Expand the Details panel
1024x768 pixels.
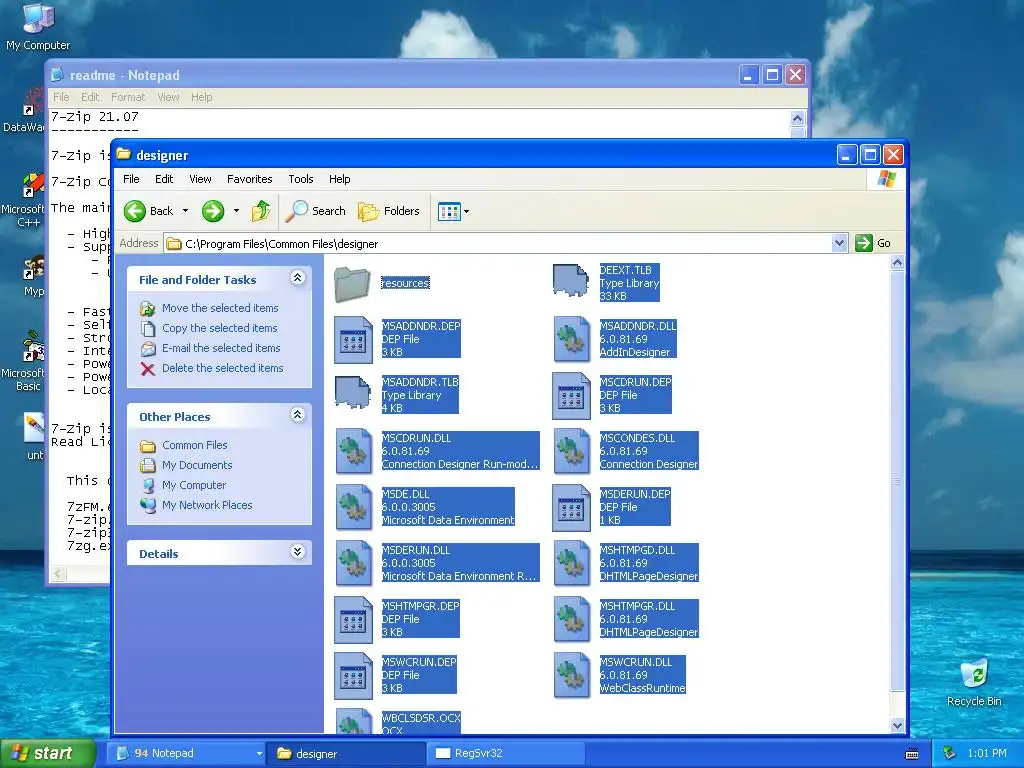coord(297,552)
